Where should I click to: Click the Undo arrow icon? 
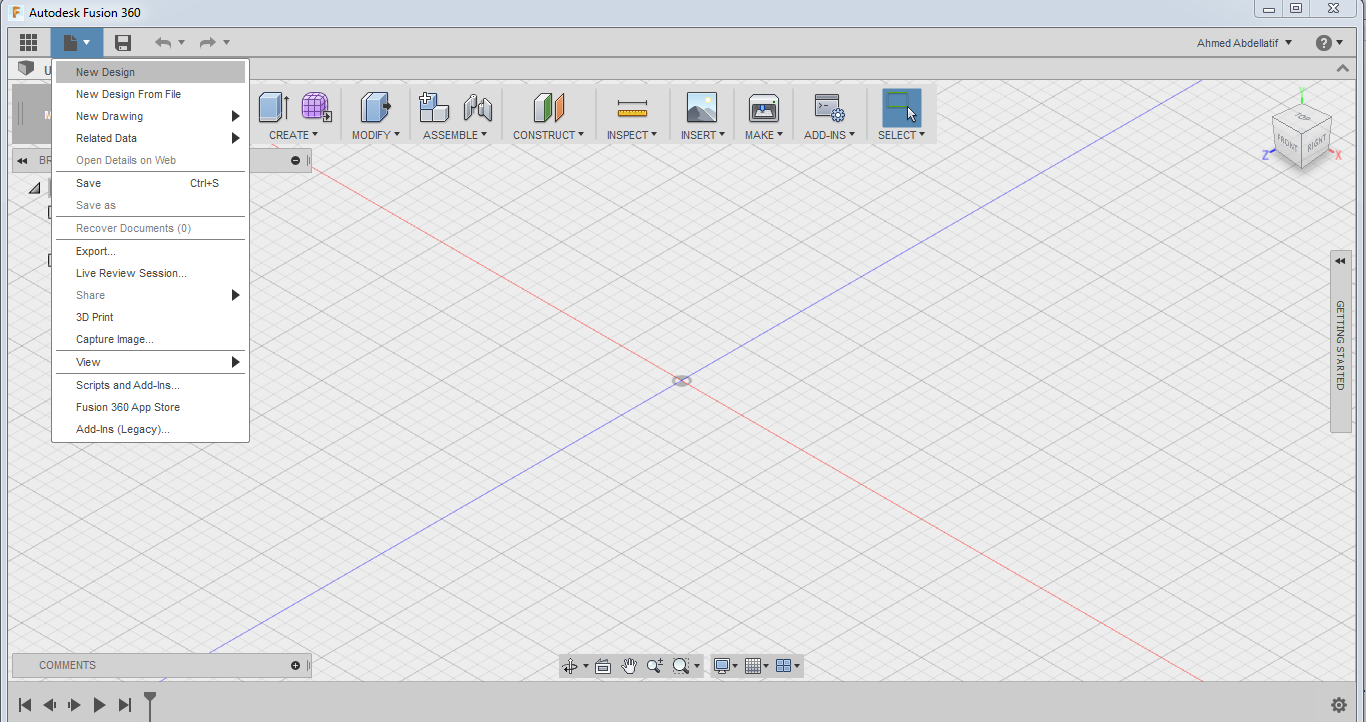tap(163, 43)
